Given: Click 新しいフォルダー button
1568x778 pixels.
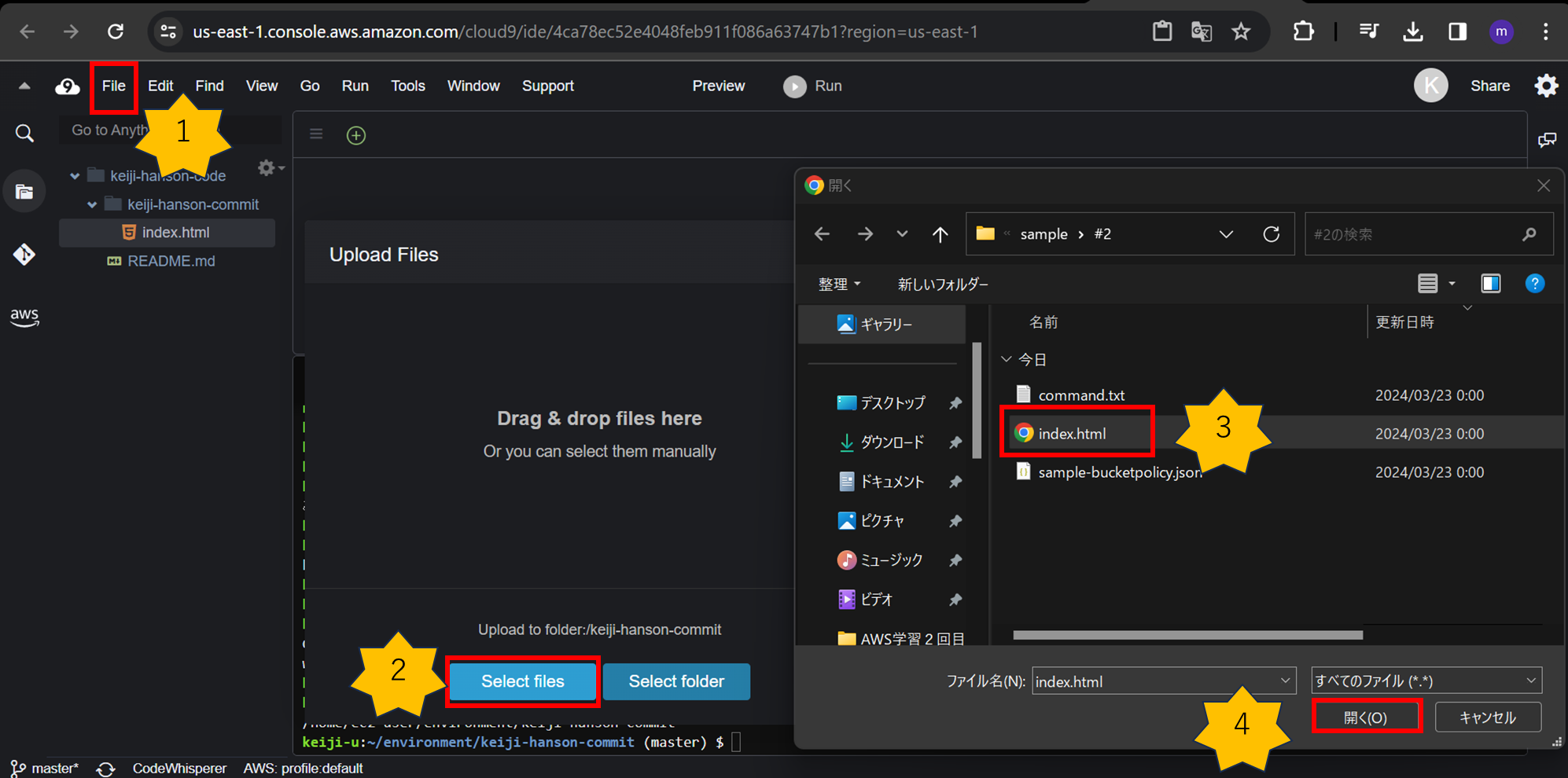Looking at the screenshot, I should (943, 284).
